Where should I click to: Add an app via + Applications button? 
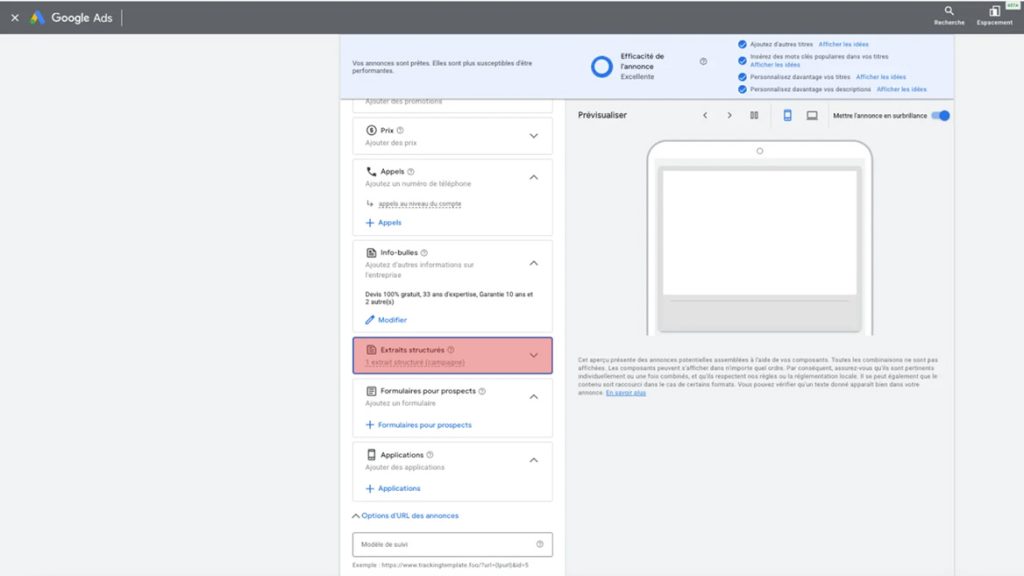pos(392,488)
